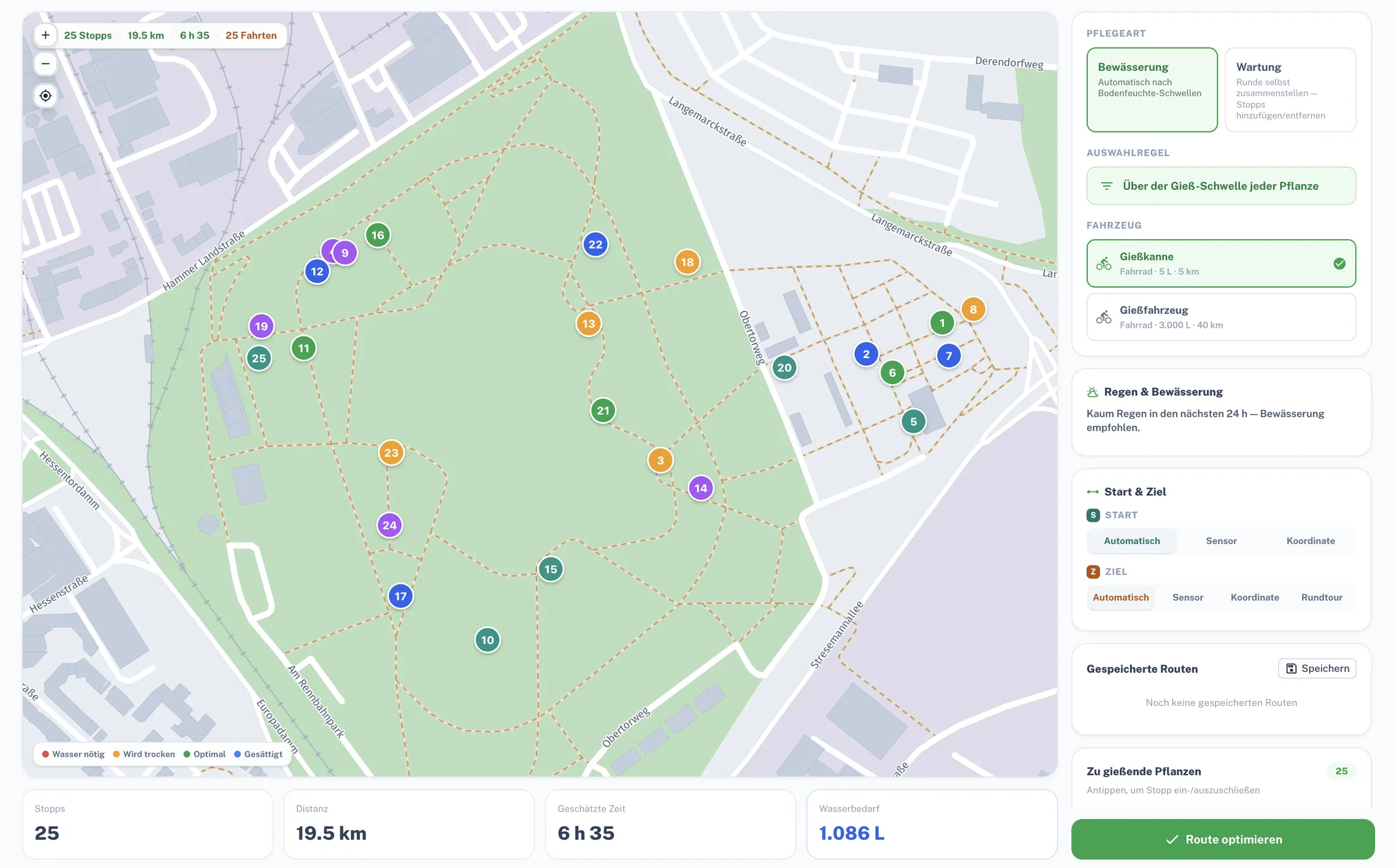Open stop marker 23 on map
The height and width of the screenshot is (868, 1397).
pyautogui.click(x=391, y=453)
